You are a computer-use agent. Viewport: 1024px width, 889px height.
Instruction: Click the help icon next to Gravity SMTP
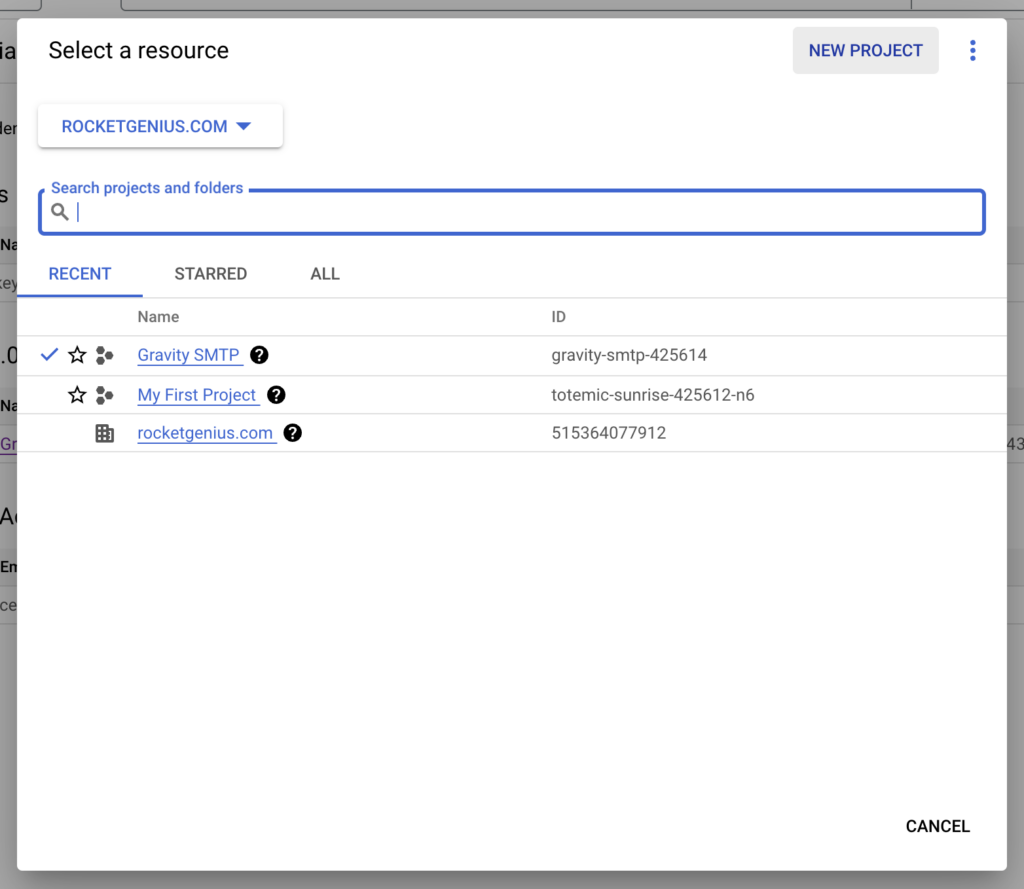259,355
